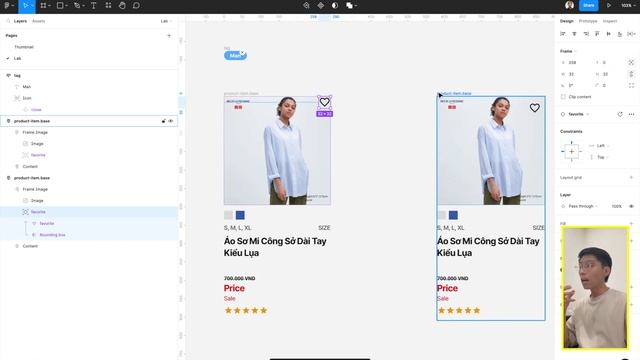
Task: Click the go to main component icon
Action: (620, 114)
